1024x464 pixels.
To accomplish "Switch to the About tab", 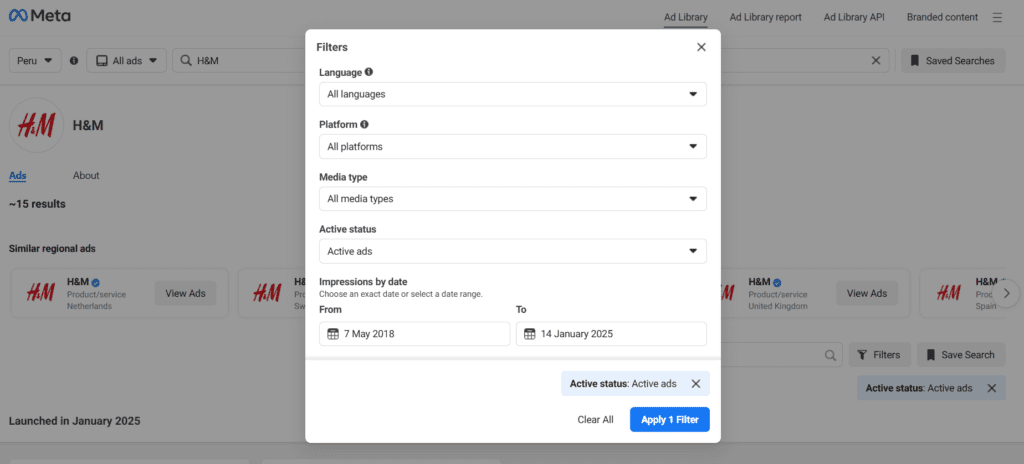I will tap(86, 176).
